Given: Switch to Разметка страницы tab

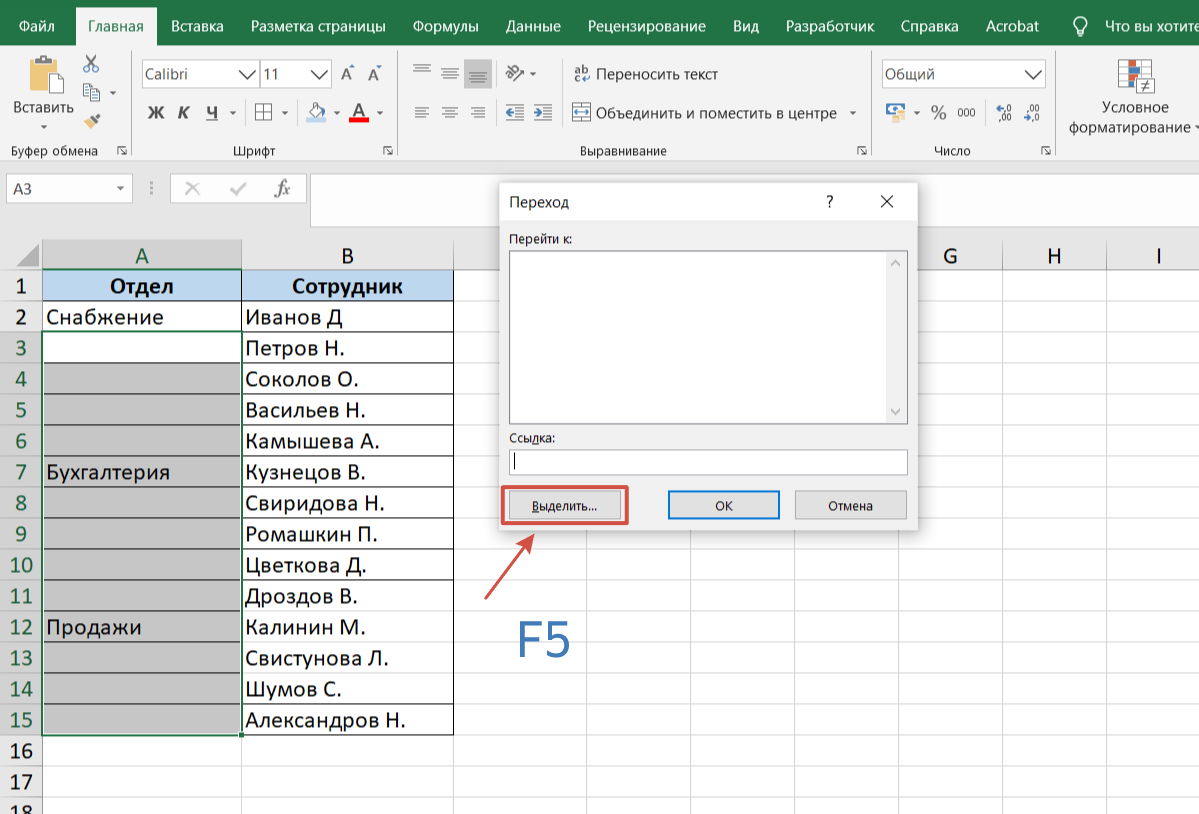Looking at the screenshot, I should [x=318, y=26].
